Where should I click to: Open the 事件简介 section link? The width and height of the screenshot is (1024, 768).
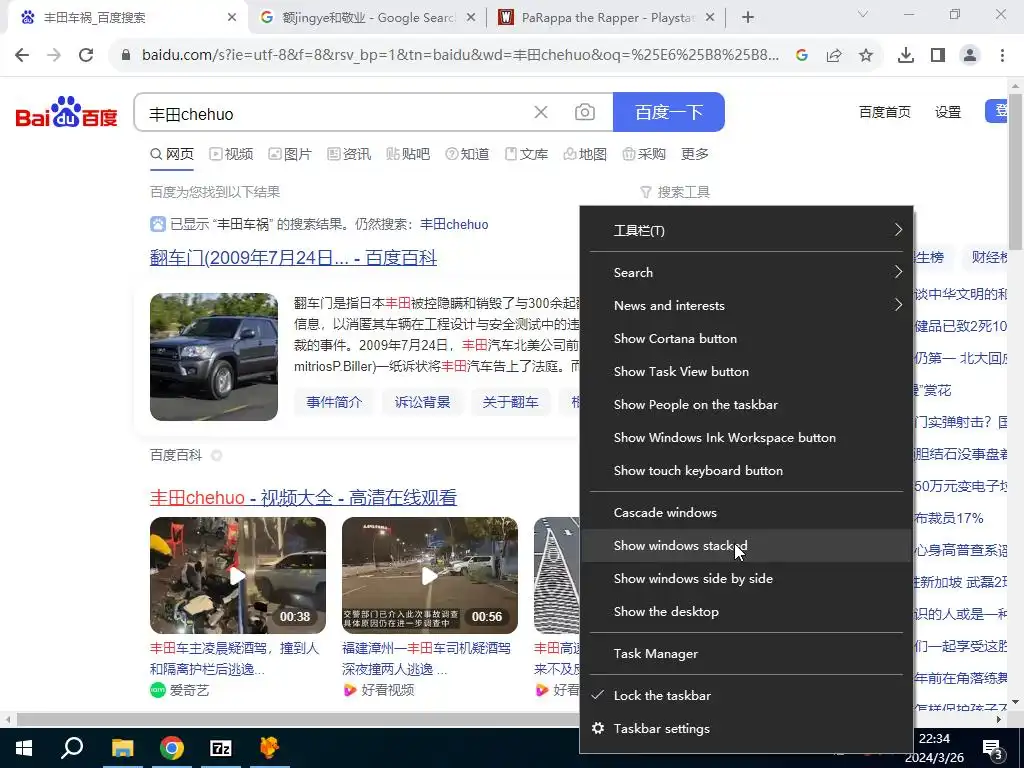334,402
